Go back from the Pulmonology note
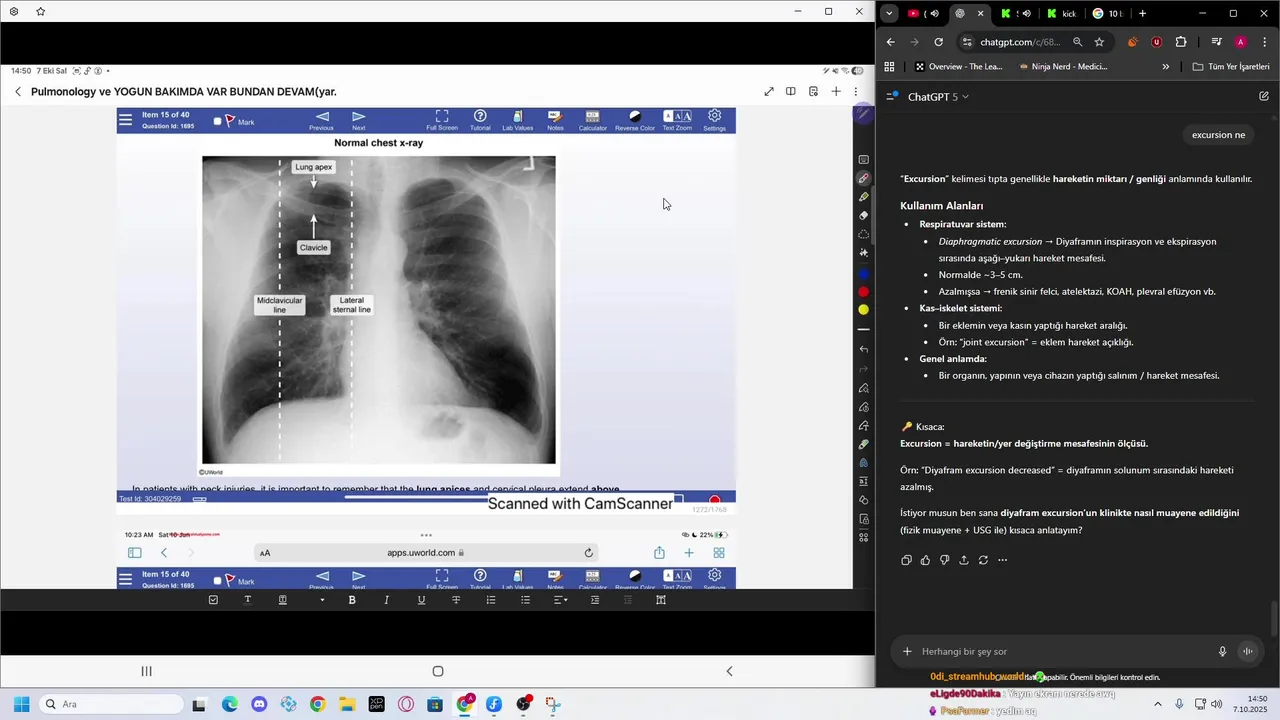This screenshot has height=720, width=1280. tap(18, 92)
